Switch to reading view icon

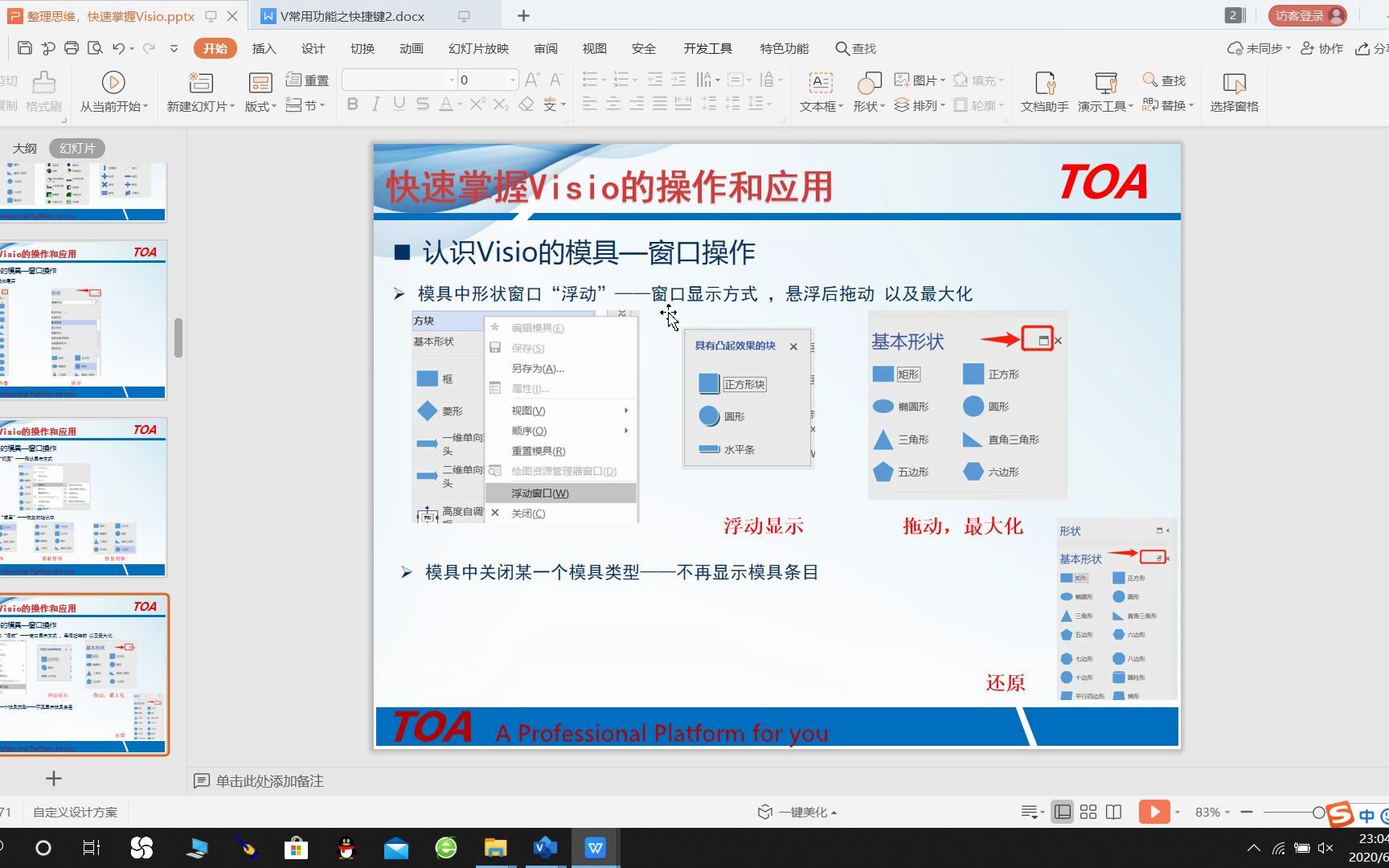click(x=1113, y=812)
